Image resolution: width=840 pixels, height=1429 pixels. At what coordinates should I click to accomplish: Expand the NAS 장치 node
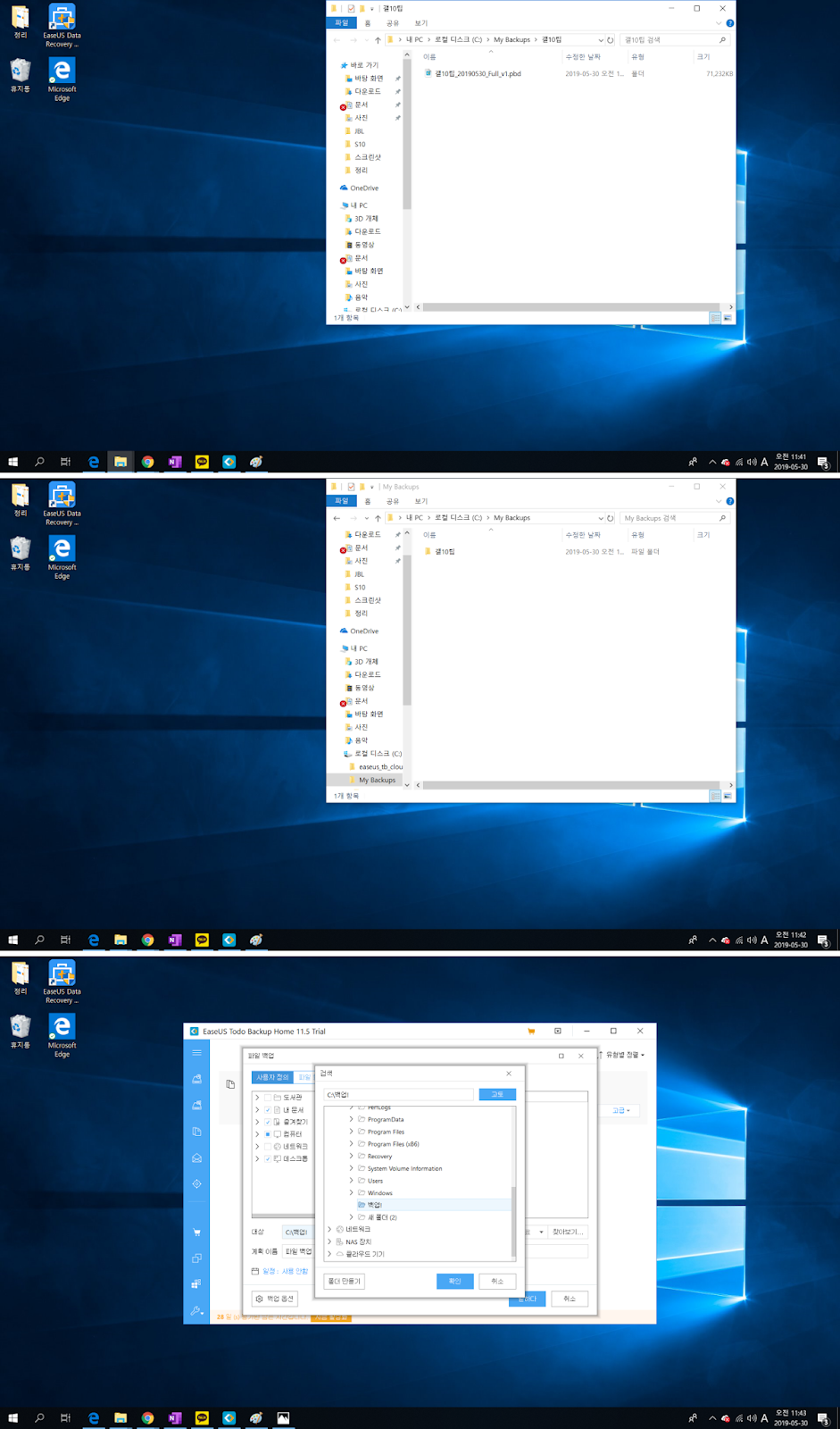pyautogui.click(x=329, y=1241)
